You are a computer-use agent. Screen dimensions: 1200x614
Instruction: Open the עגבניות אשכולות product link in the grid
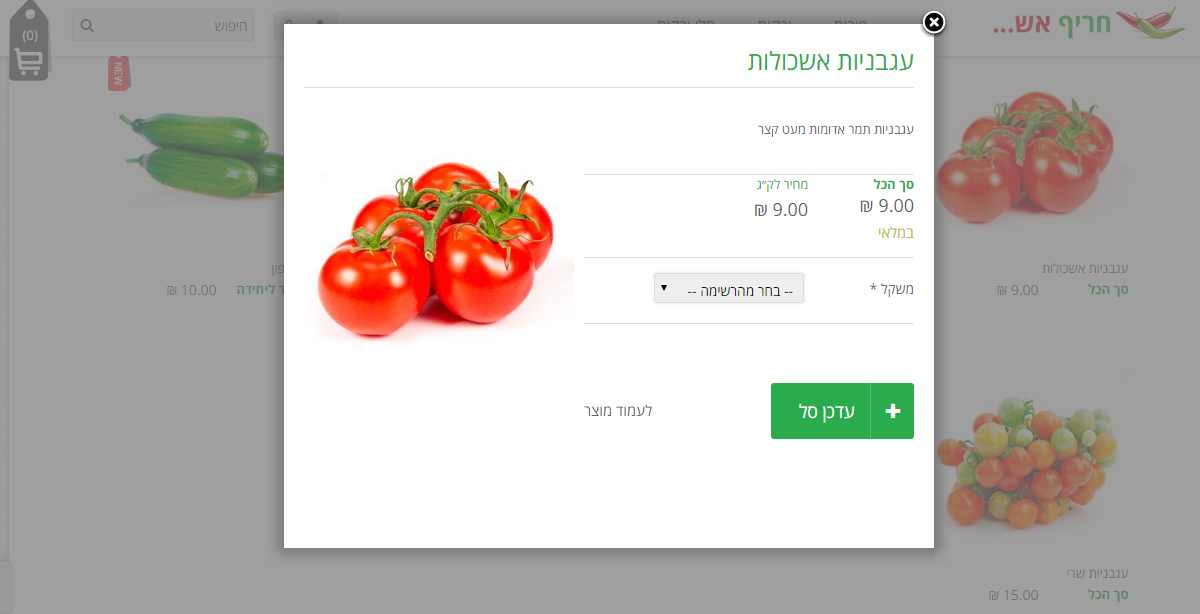(x=1085, y=269)
